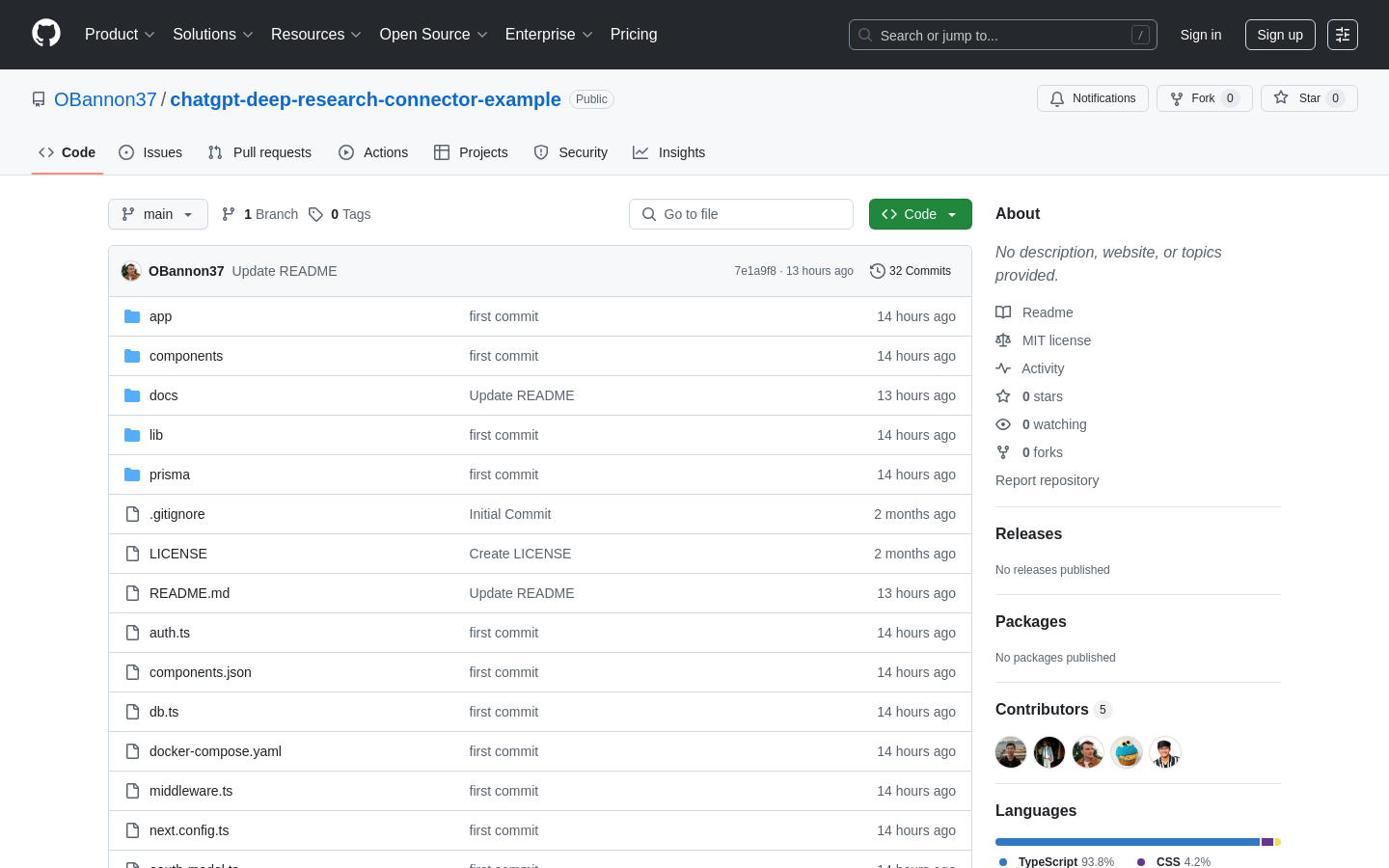View 0 stars stargazers

point(1029,396)
